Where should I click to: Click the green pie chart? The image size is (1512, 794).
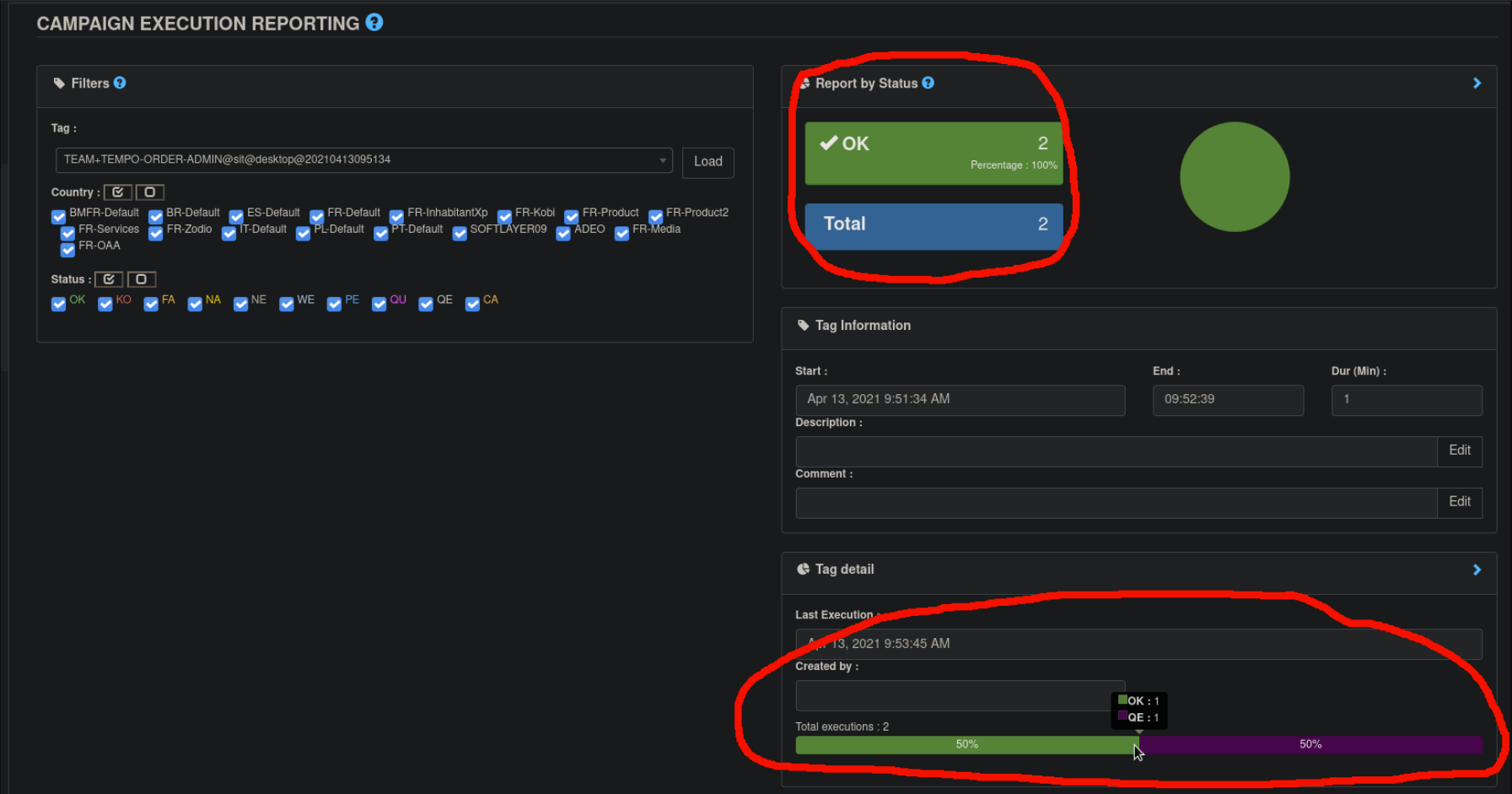click(x=1235, y=177)
